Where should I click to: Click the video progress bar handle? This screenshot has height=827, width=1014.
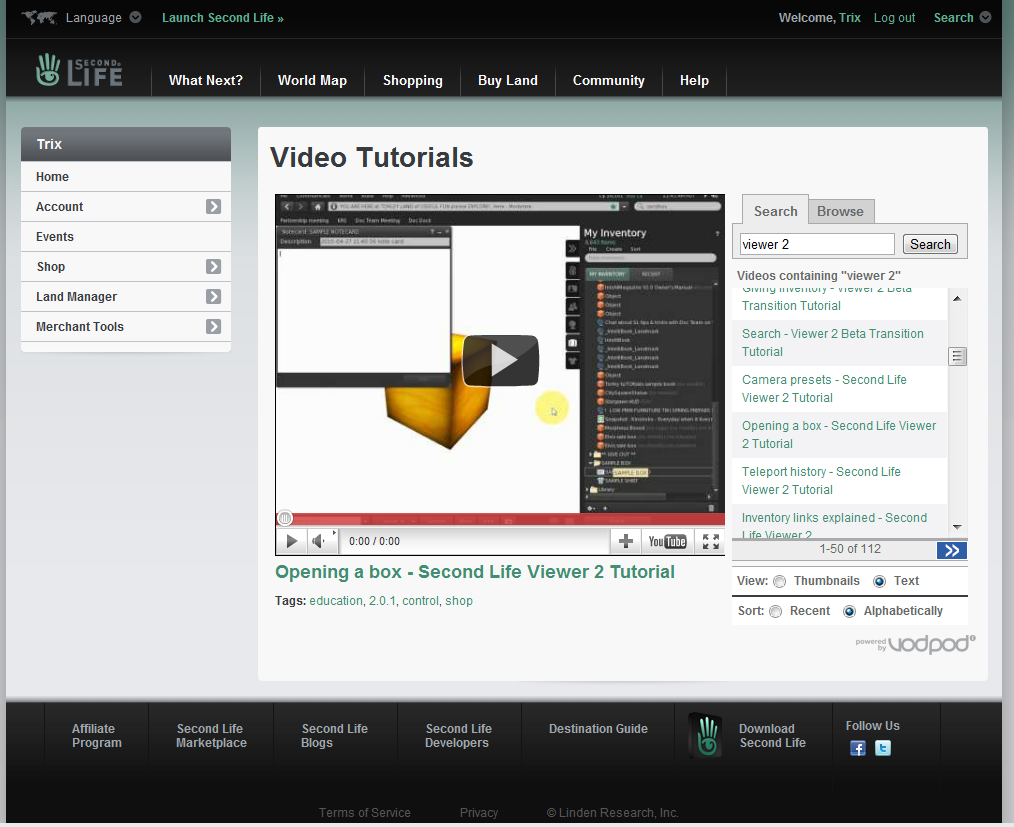(x=285, y=518)
